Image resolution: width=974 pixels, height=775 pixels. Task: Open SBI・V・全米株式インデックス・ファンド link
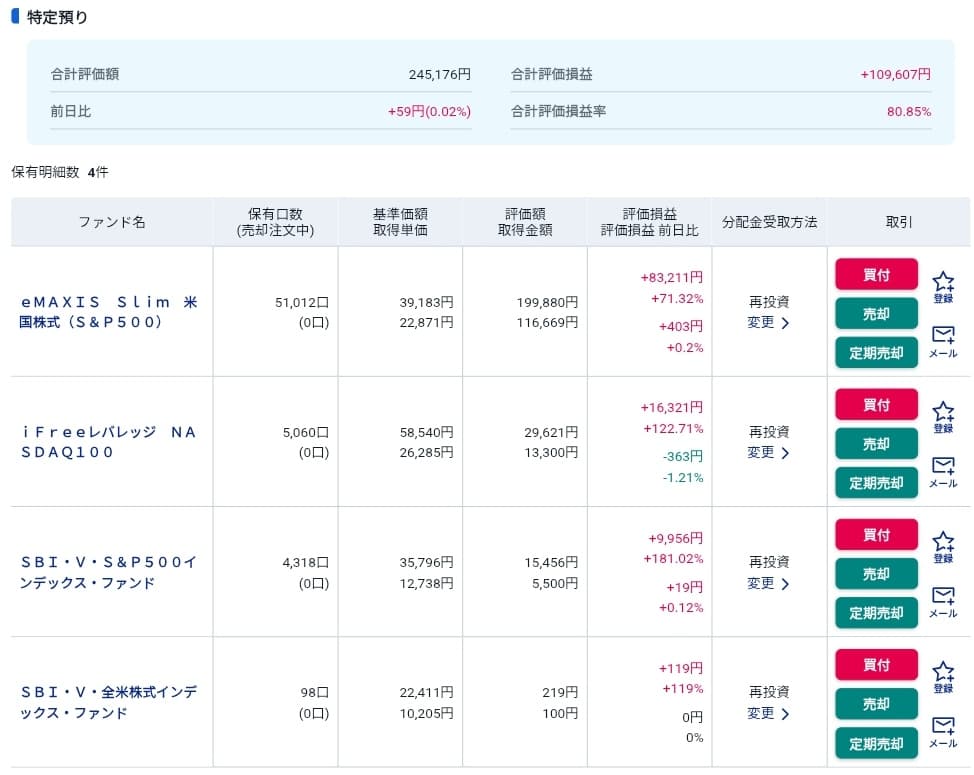pos(110,702)
